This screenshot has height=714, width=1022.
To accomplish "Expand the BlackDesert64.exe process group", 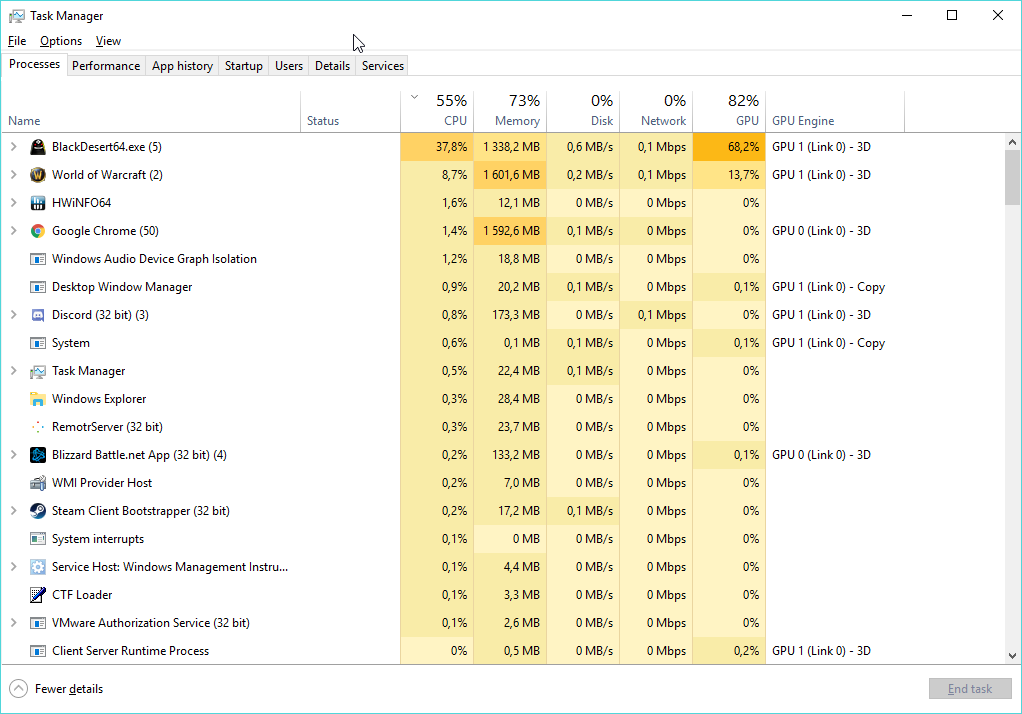I will point(13,147).
